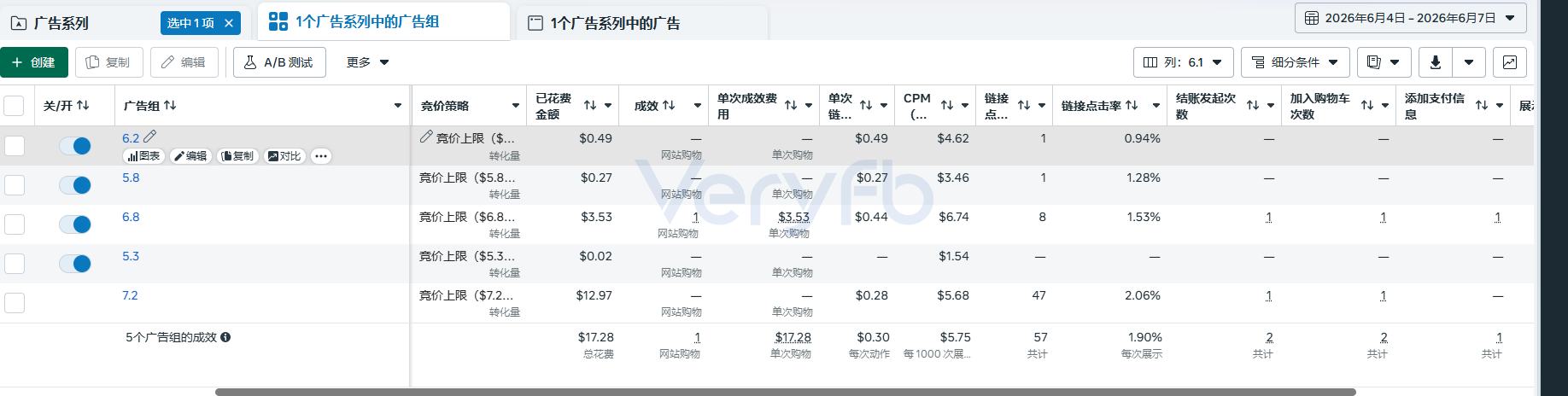The width and height of the screenshot is (1568, 396).
Task: Check the checkbox for ad set 6.2
Action: click(15, 146)
